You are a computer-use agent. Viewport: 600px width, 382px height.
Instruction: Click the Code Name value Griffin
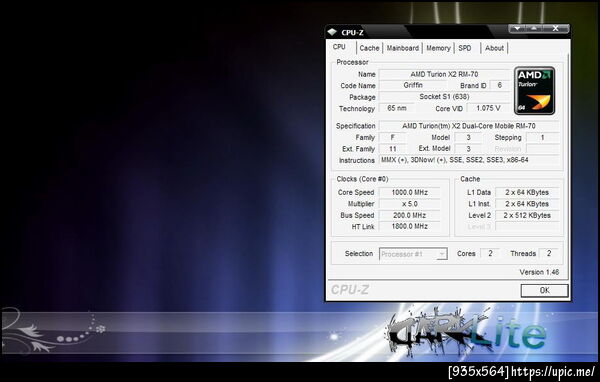coord(413,85)
